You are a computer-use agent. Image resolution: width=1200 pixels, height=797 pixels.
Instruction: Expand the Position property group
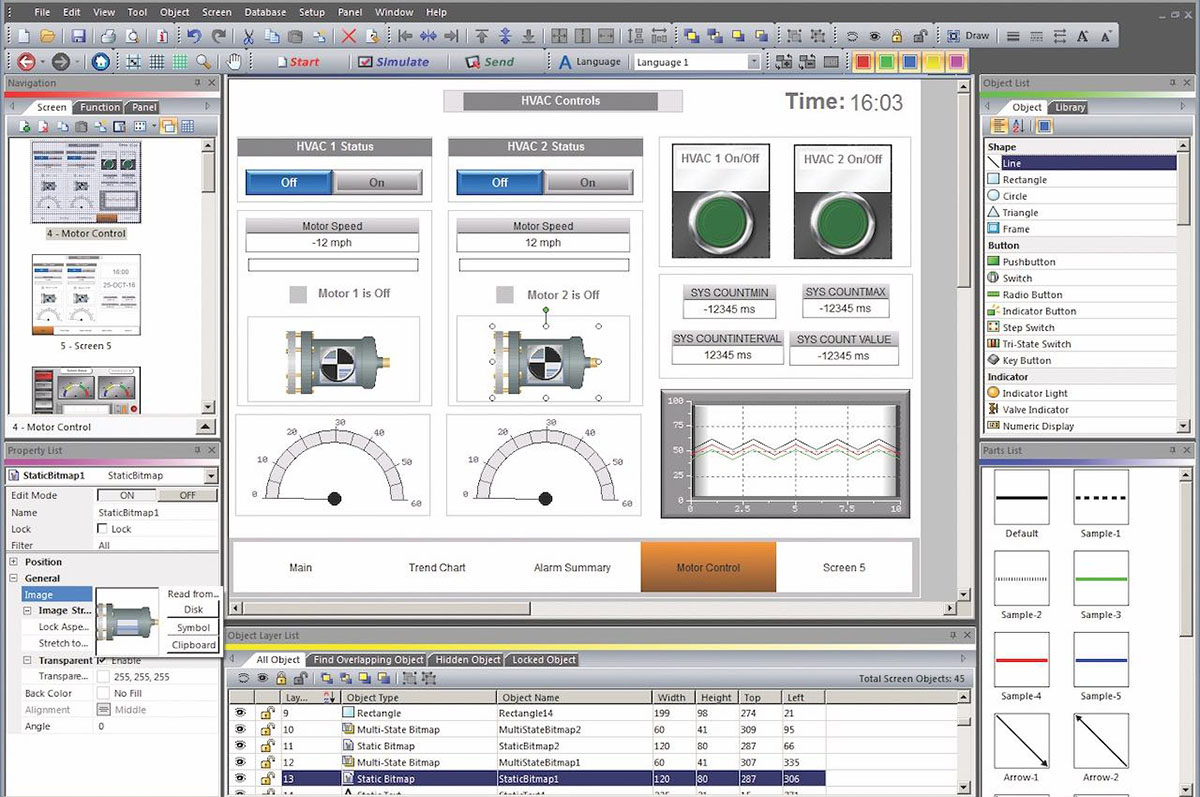point(14,562)
